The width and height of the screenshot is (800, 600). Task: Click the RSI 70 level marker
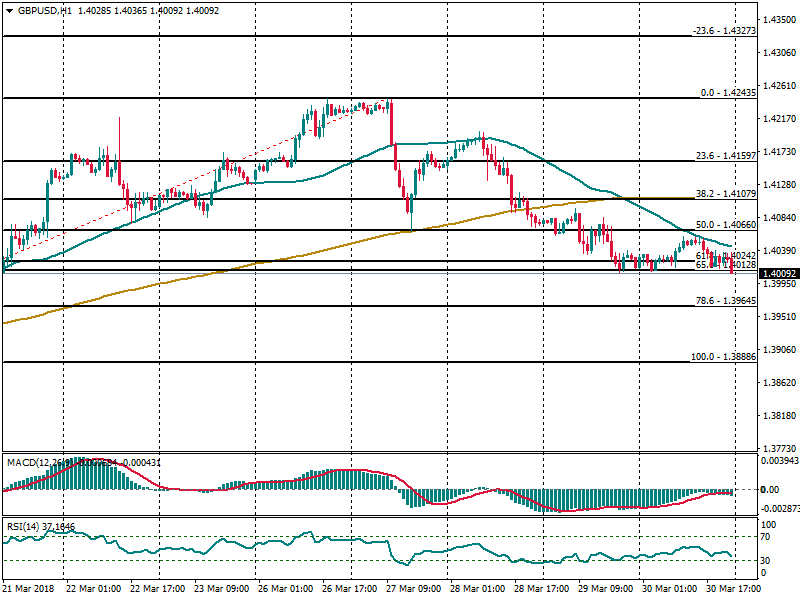pos(768,537)
